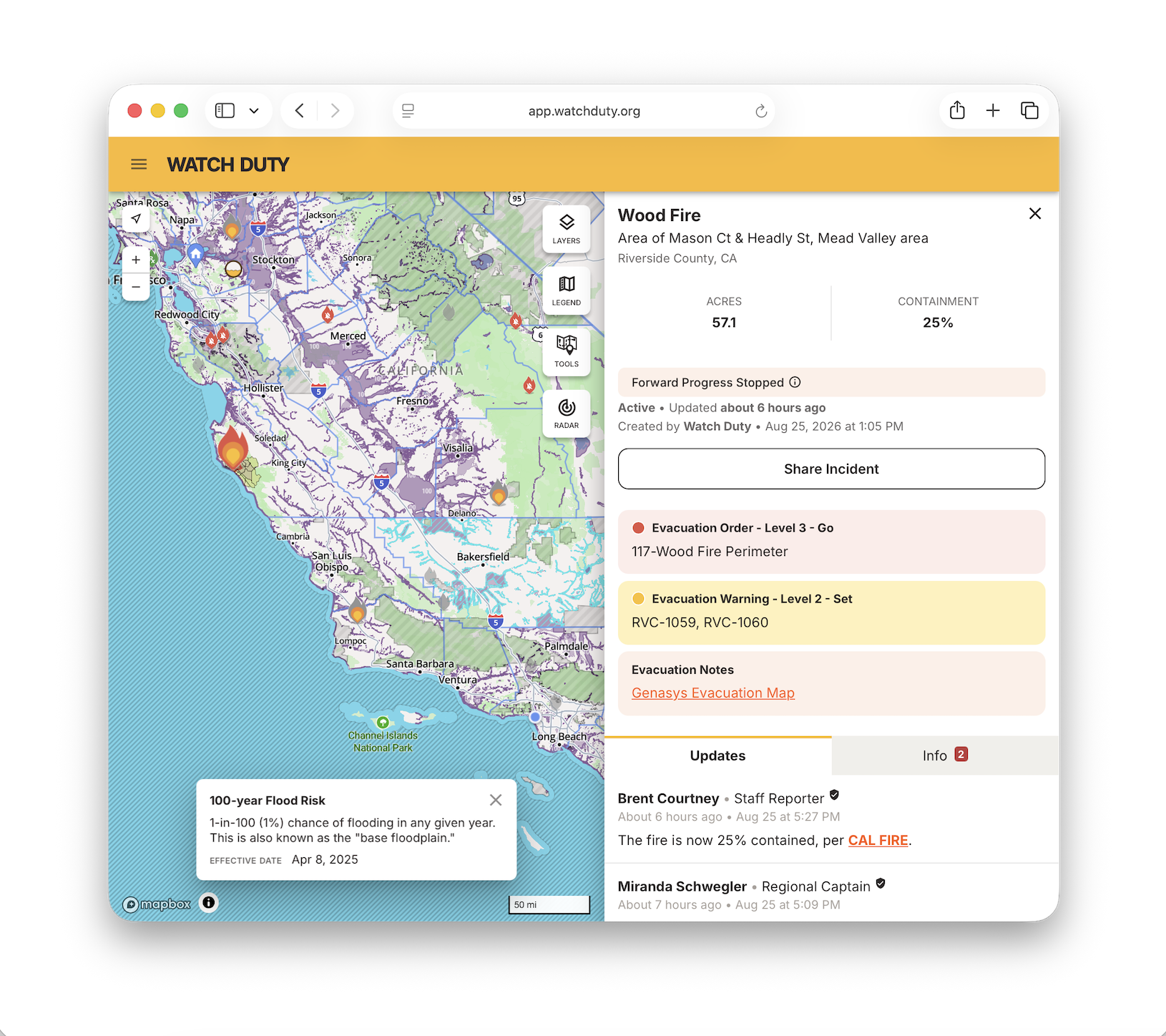1166x1036 pixels.
Task: Open the Evacuation Order Level 3 card
Action: tap(831, 542)
